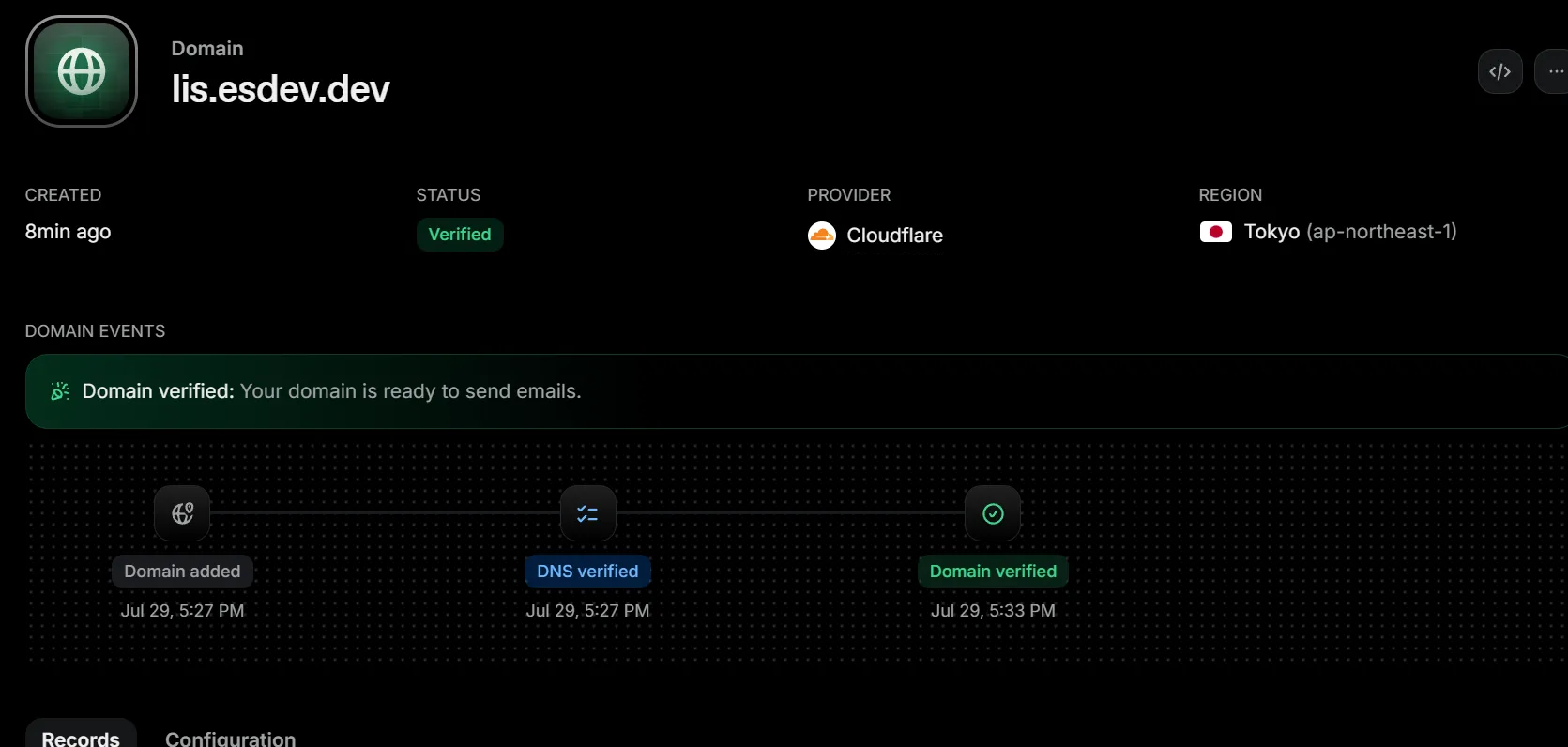Click the Domain verified green label
Viewport: 1568px width, 747px height.
tap(993, 572)
